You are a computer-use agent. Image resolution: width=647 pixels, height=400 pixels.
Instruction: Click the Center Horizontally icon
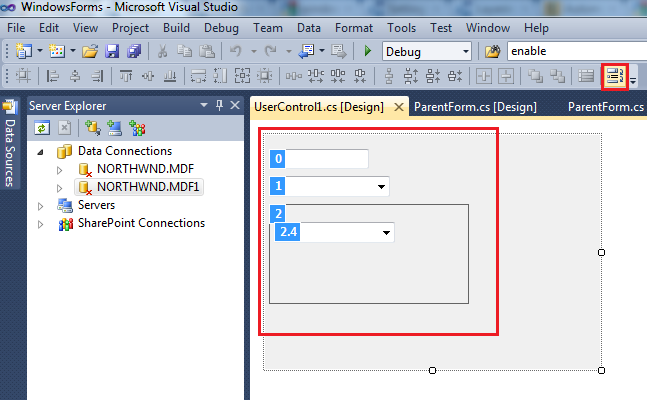click(484, 76)
